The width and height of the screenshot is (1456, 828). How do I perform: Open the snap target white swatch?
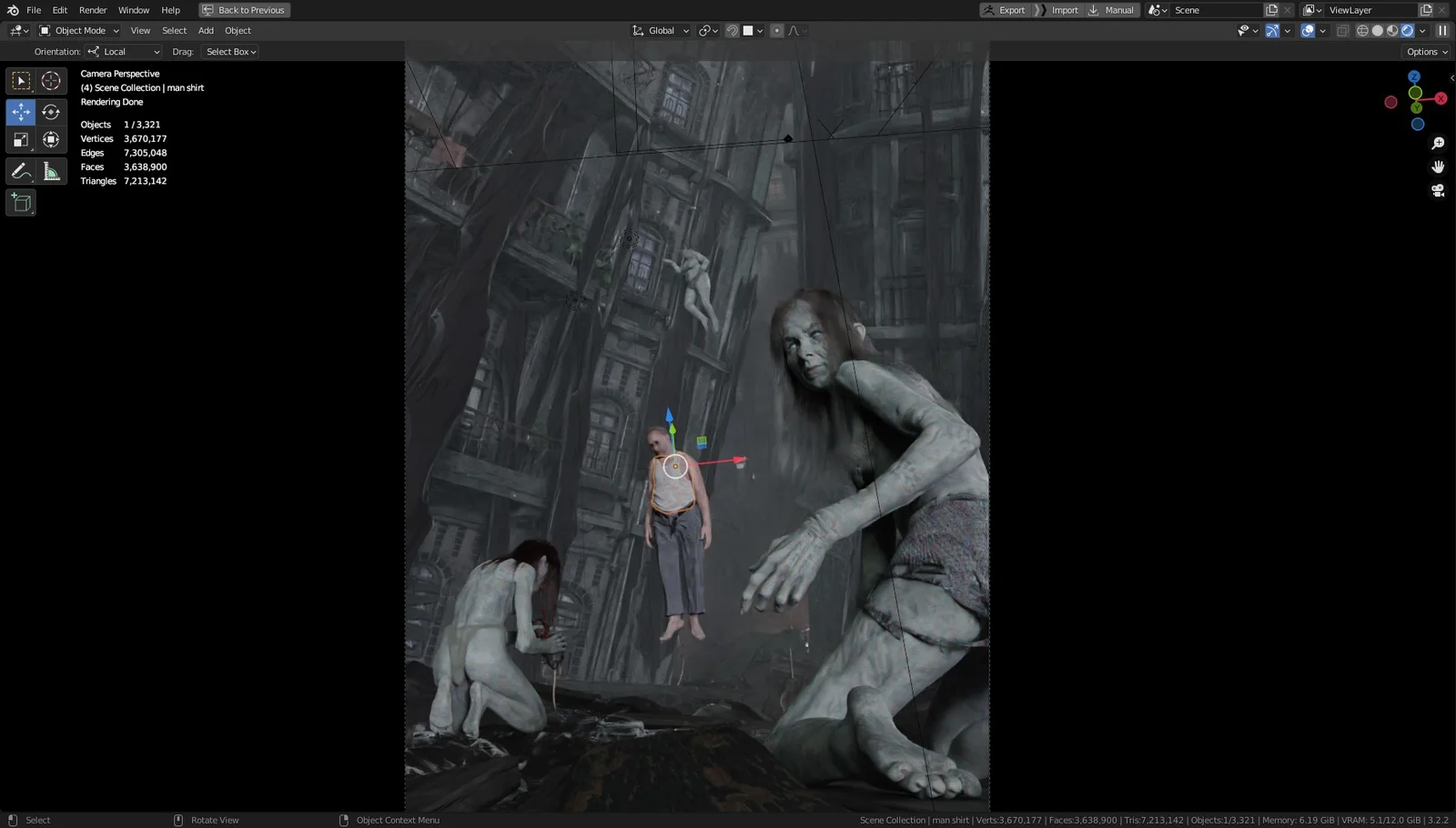[749, 30]
